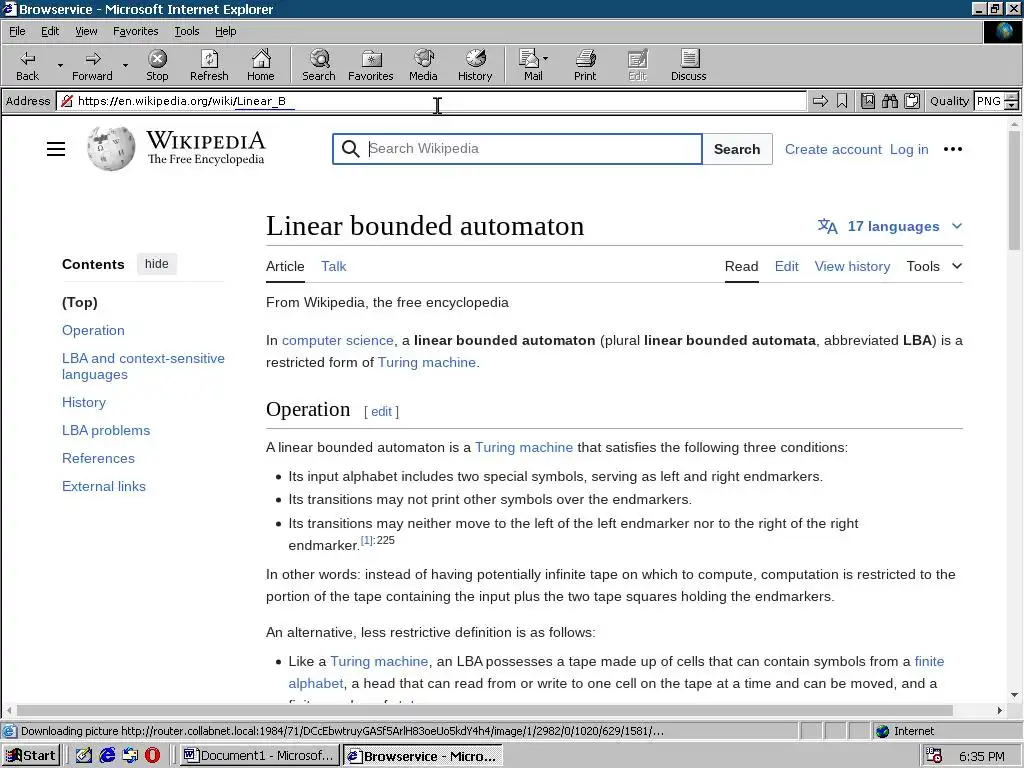Click the vertical scrollbar down arrow
The width and height of the screenshot is (1024, 768).
click(x=1015, y=695)
